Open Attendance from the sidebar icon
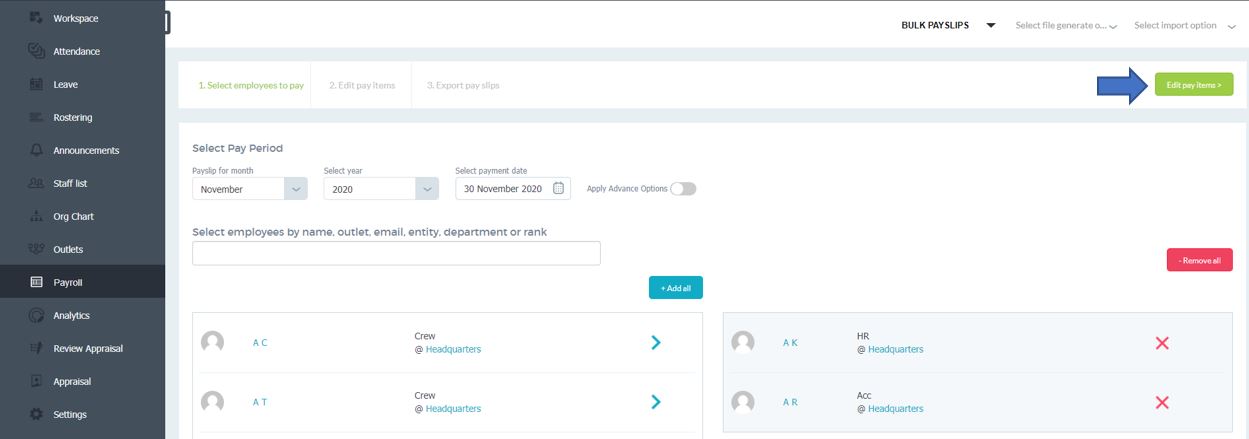The width and height of the screenshot is (1249, 439). point(36,51)
